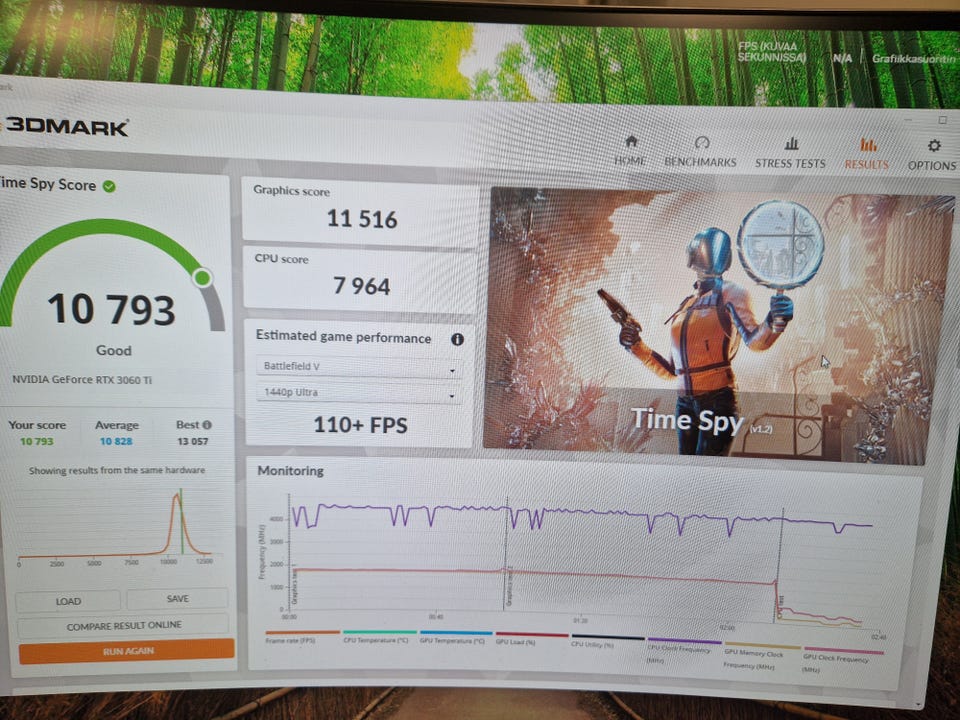Click the FPS (kuvaa sekunnissa) overlay label
Screen dimensions: 960x720
(771, 51)
